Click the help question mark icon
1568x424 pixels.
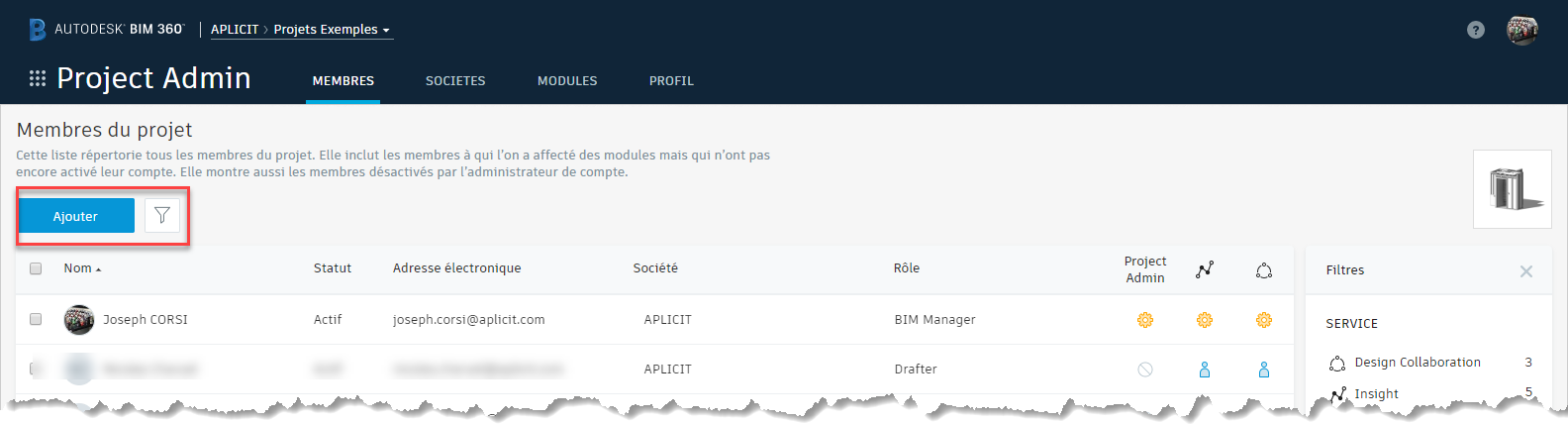(1476, 30)
